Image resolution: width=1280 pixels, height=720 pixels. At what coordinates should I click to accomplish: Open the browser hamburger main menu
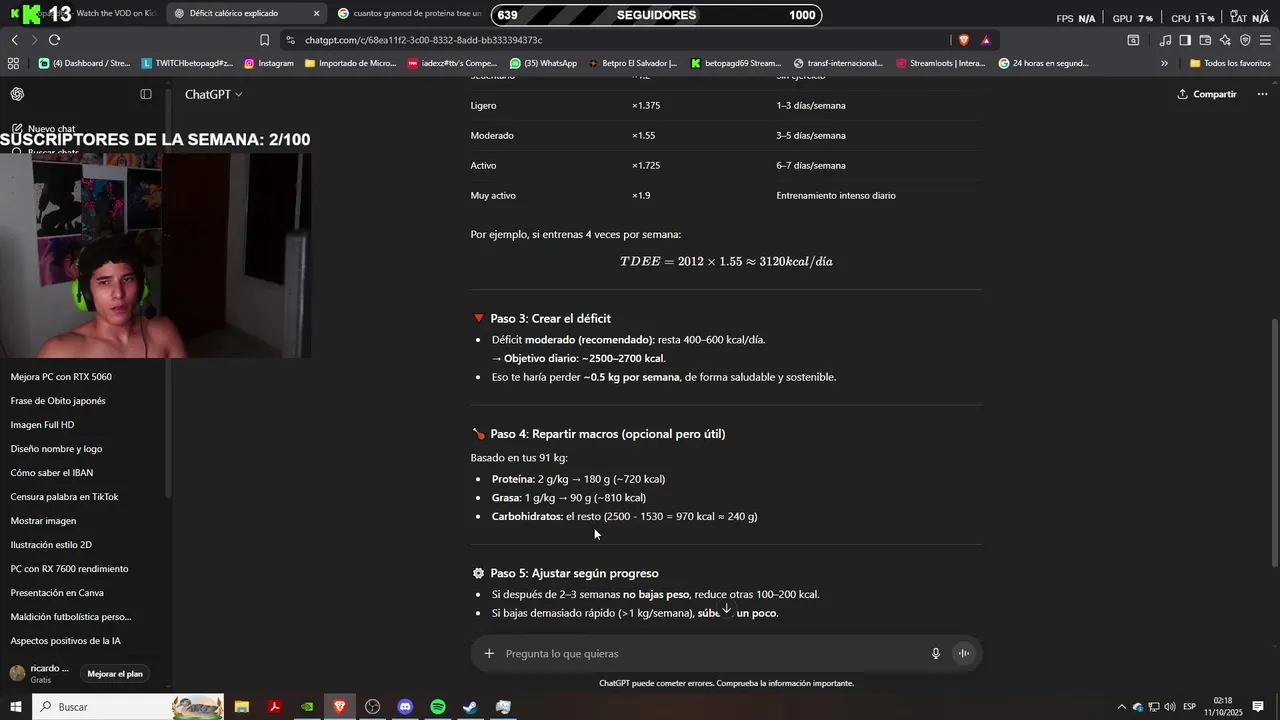tap(1265, 40)
